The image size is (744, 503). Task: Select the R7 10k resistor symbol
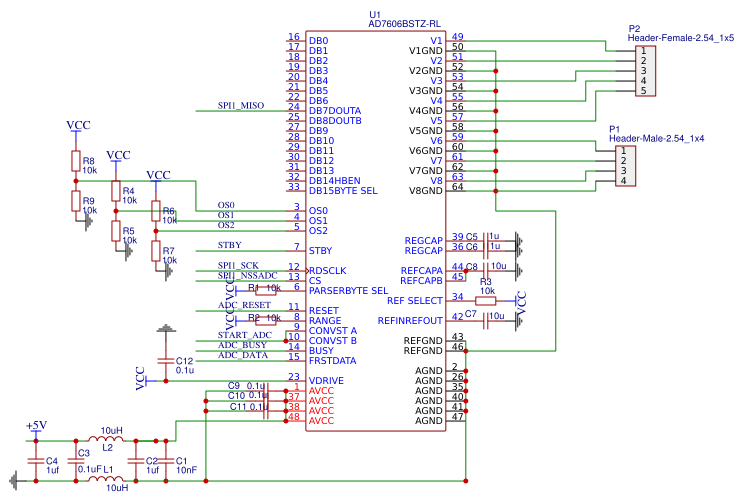(156, 251)
